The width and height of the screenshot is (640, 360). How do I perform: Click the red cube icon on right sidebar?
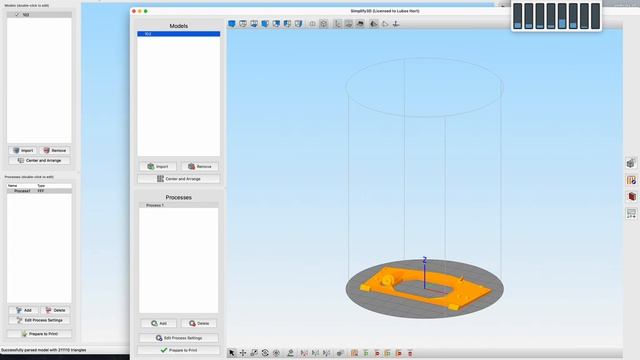point(631,196)
